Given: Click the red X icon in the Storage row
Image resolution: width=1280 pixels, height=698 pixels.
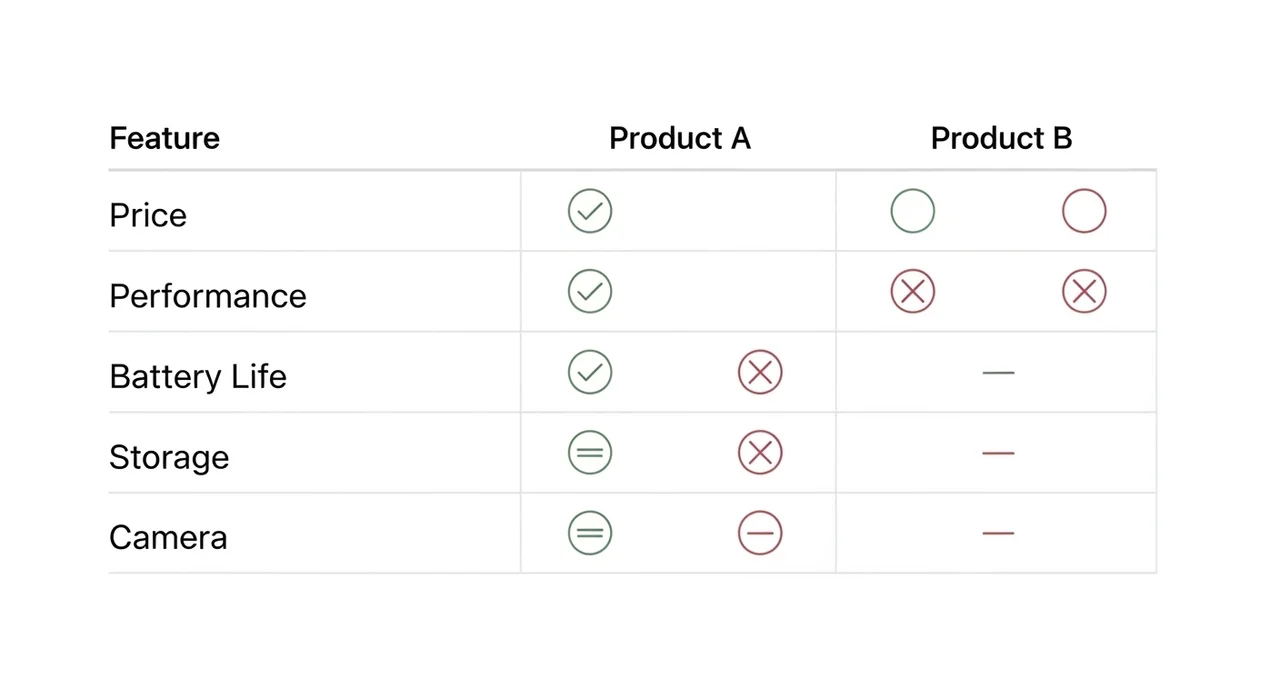Looking at the screenshot, I should (760, 453).
